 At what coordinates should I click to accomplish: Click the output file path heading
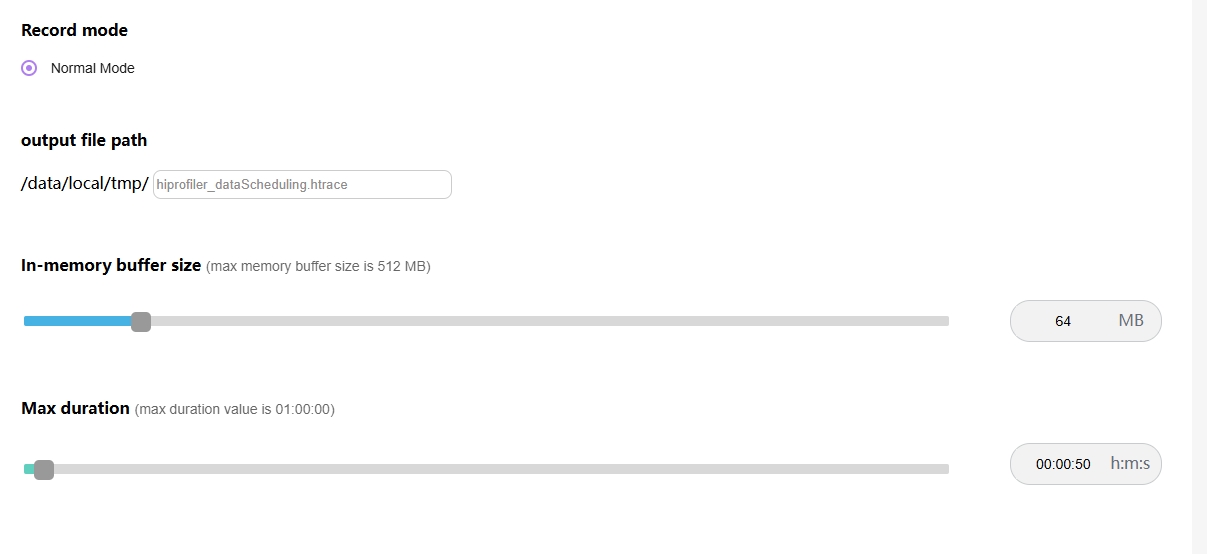pos(84,140)
